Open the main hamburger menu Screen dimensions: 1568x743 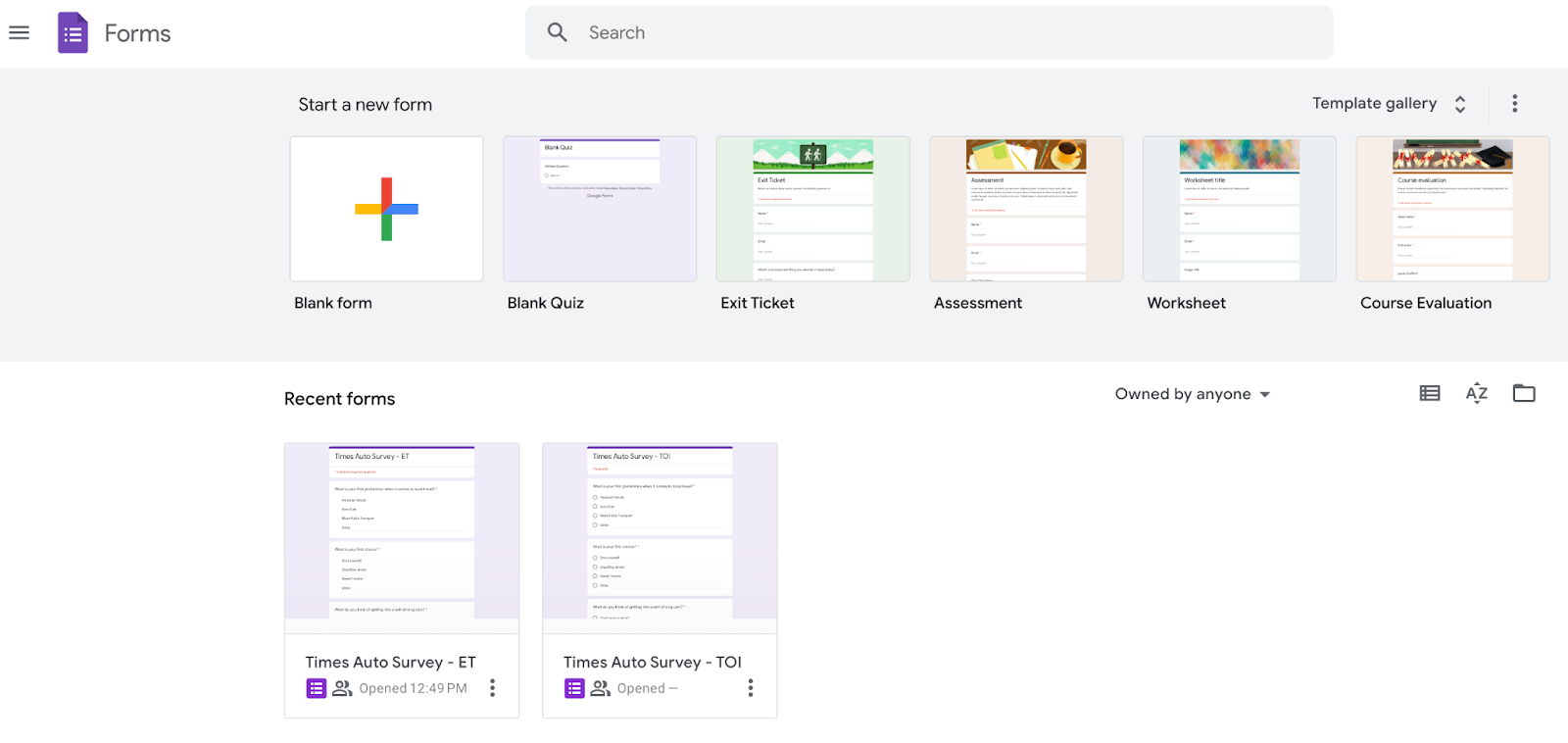19,33
